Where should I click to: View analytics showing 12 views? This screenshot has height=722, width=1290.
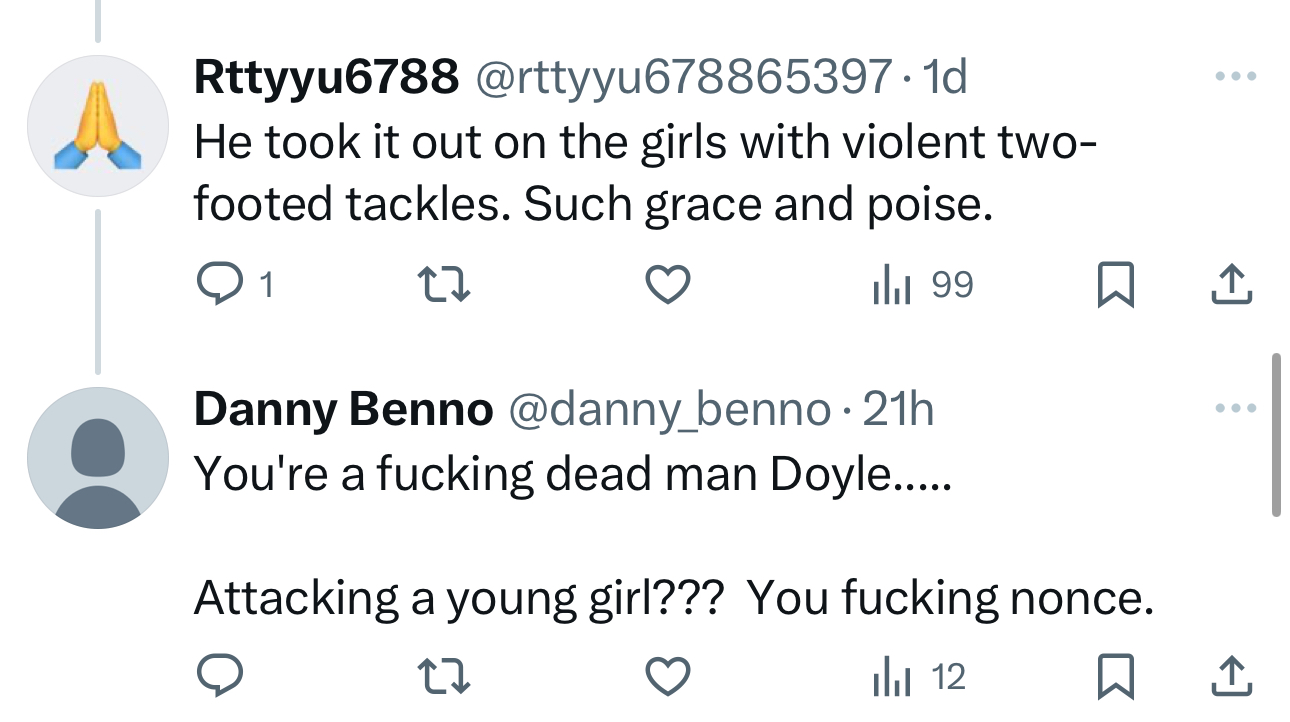point(918,679)
